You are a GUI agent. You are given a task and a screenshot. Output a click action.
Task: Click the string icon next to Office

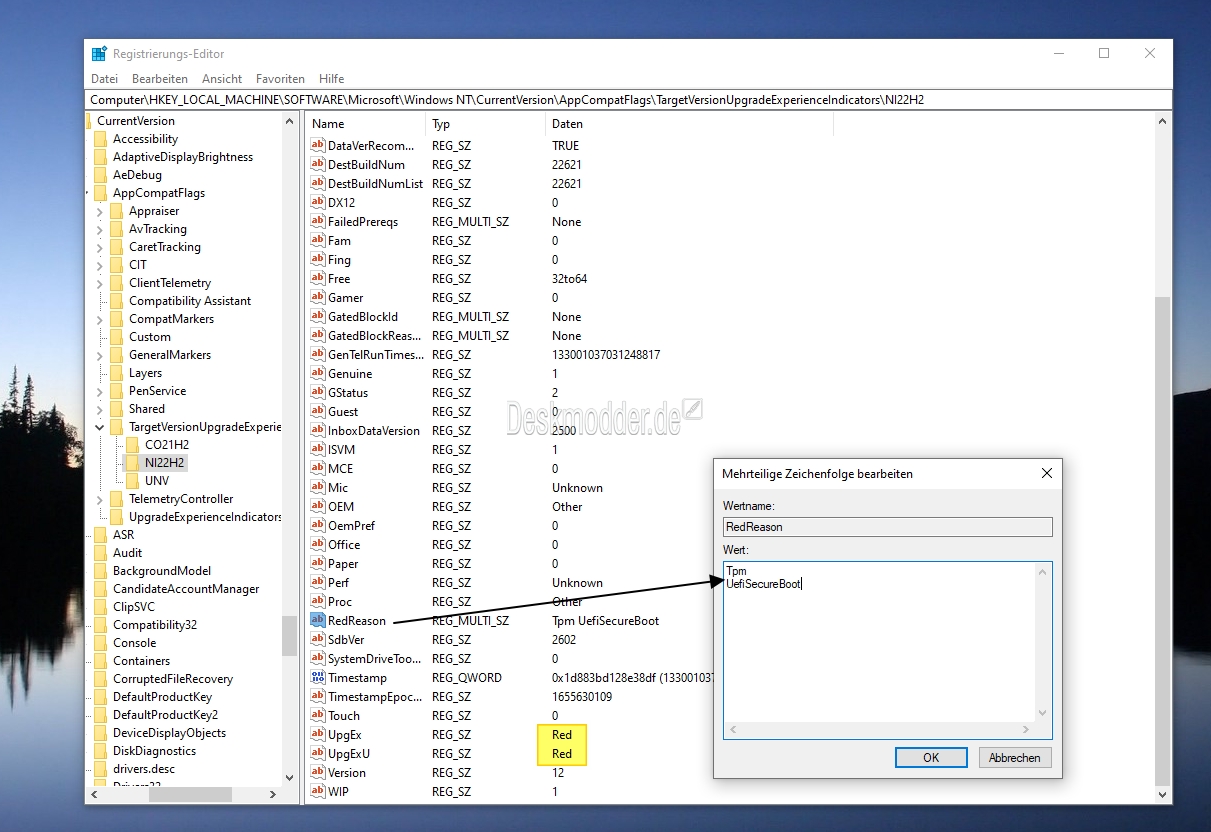coord(318,544)
